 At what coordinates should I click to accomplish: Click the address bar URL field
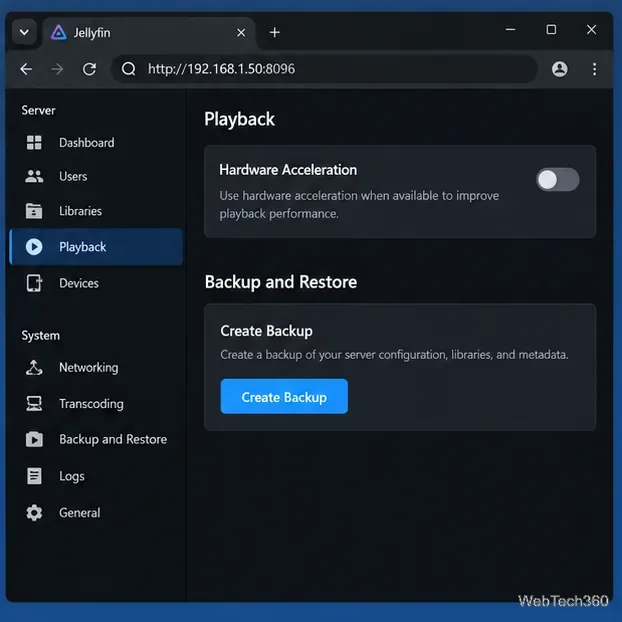coord(324,69)
